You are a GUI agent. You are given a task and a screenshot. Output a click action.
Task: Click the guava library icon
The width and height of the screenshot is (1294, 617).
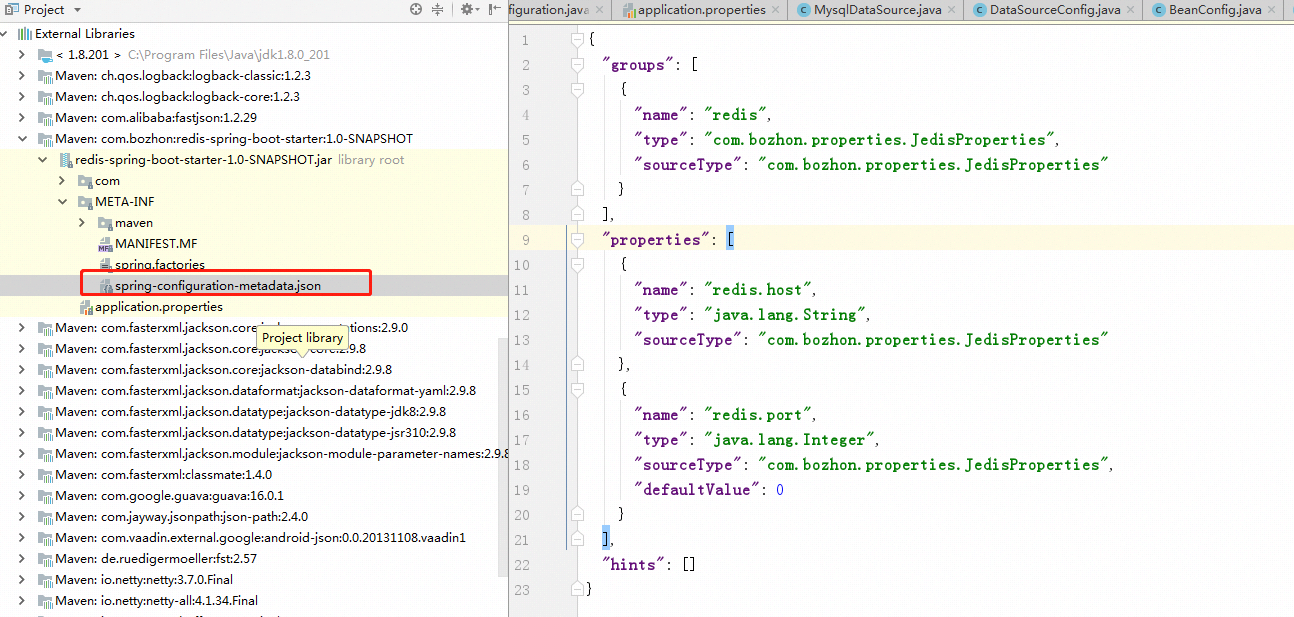click(45, 496)
